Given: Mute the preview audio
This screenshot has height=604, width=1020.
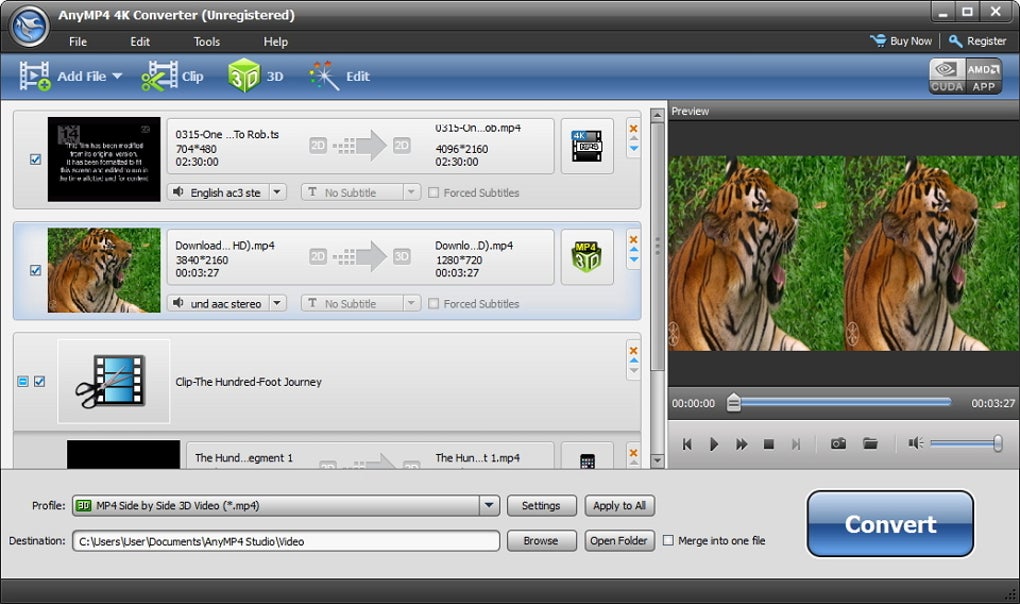Looking at the screenshot, I should [916, 443].
